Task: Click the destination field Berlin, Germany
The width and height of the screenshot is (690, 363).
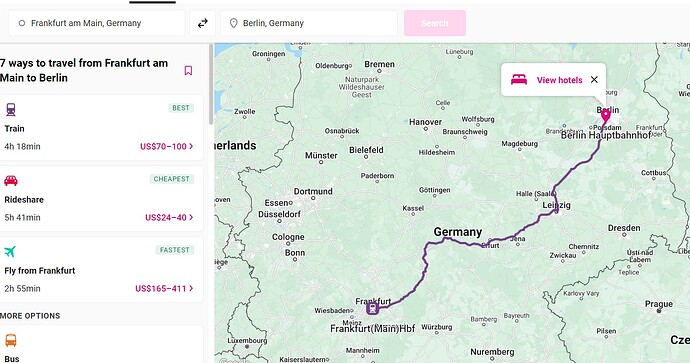Action: point(309,23)
